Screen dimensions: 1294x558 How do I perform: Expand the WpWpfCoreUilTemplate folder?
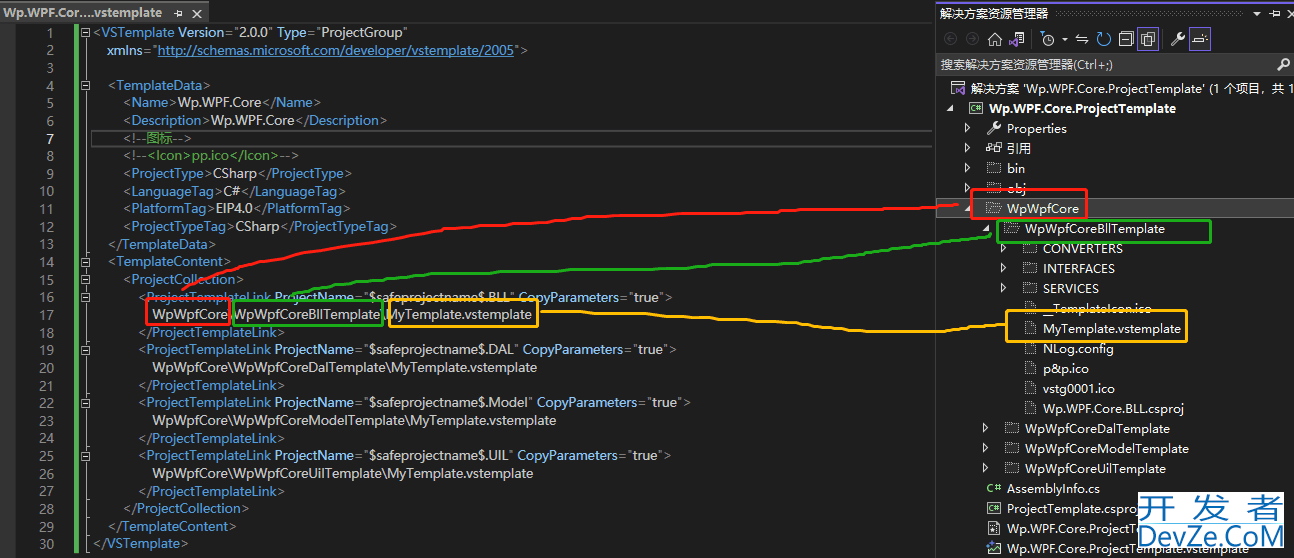(x=986, y=468)
